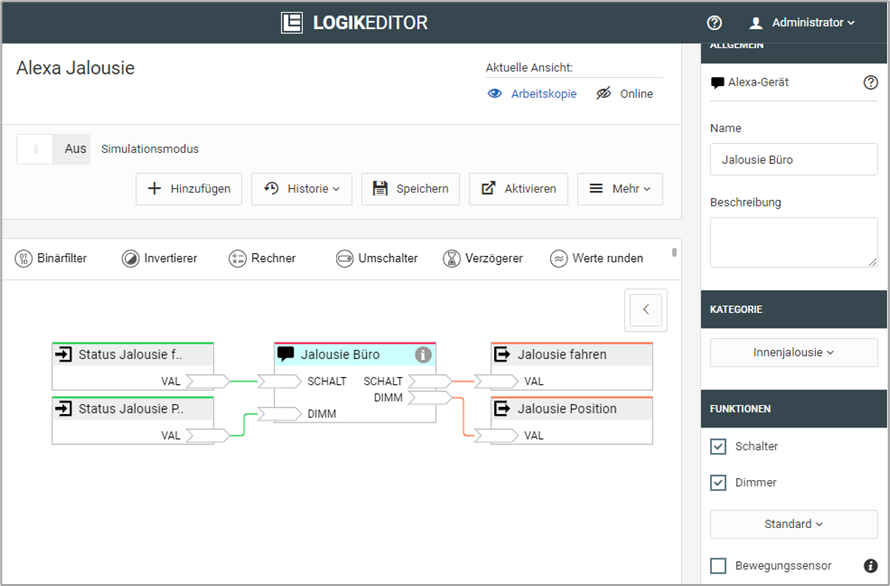Open the Mehr menu

619,189
